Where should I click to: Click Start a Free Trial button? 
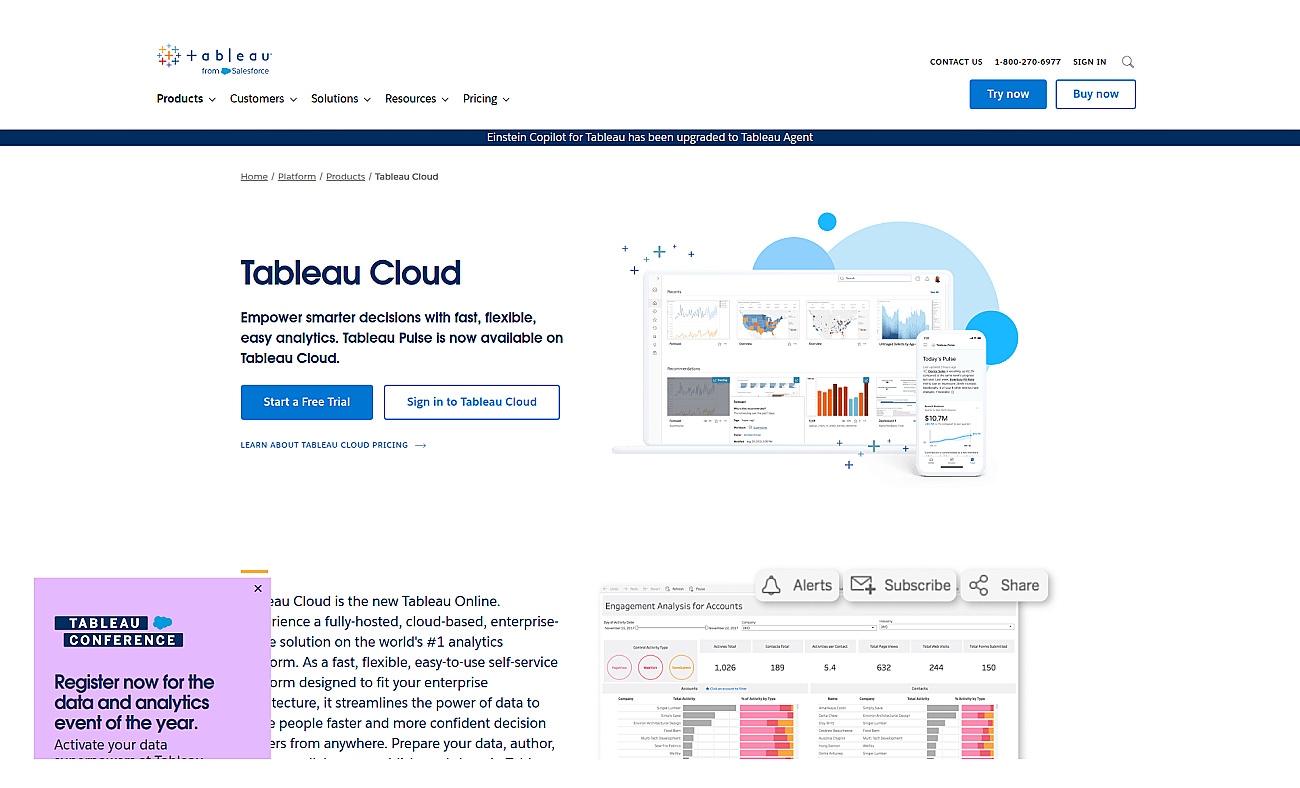(x=307, y=402)
